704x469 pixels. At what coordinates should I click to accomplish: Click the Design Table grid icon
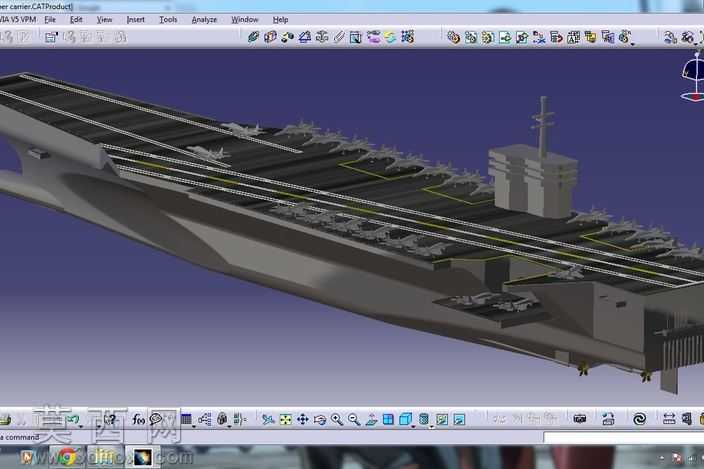[x=186, y=419]
